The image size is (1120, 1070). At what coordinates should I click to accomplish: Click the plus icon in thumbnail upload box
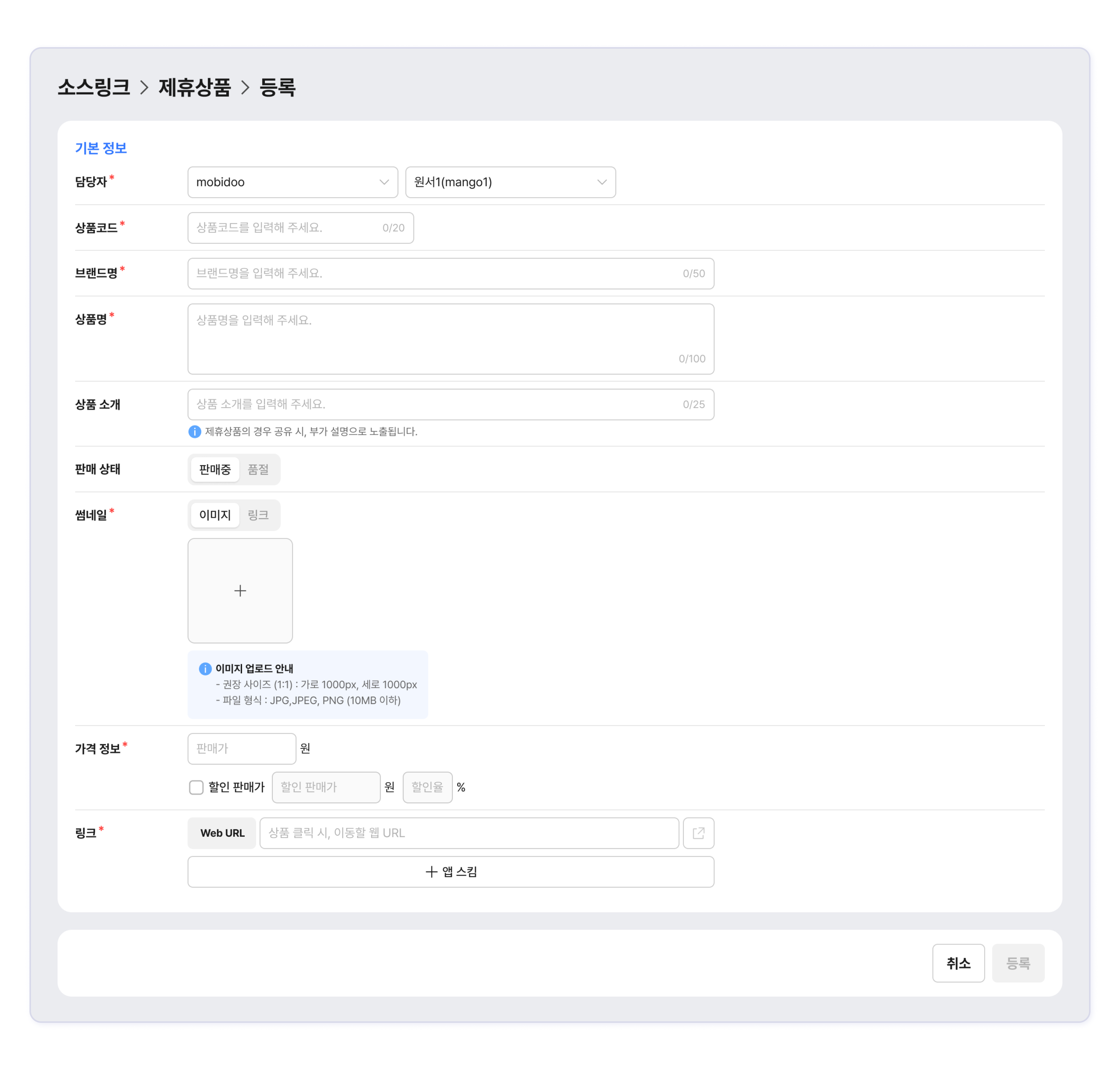[240, 590]
